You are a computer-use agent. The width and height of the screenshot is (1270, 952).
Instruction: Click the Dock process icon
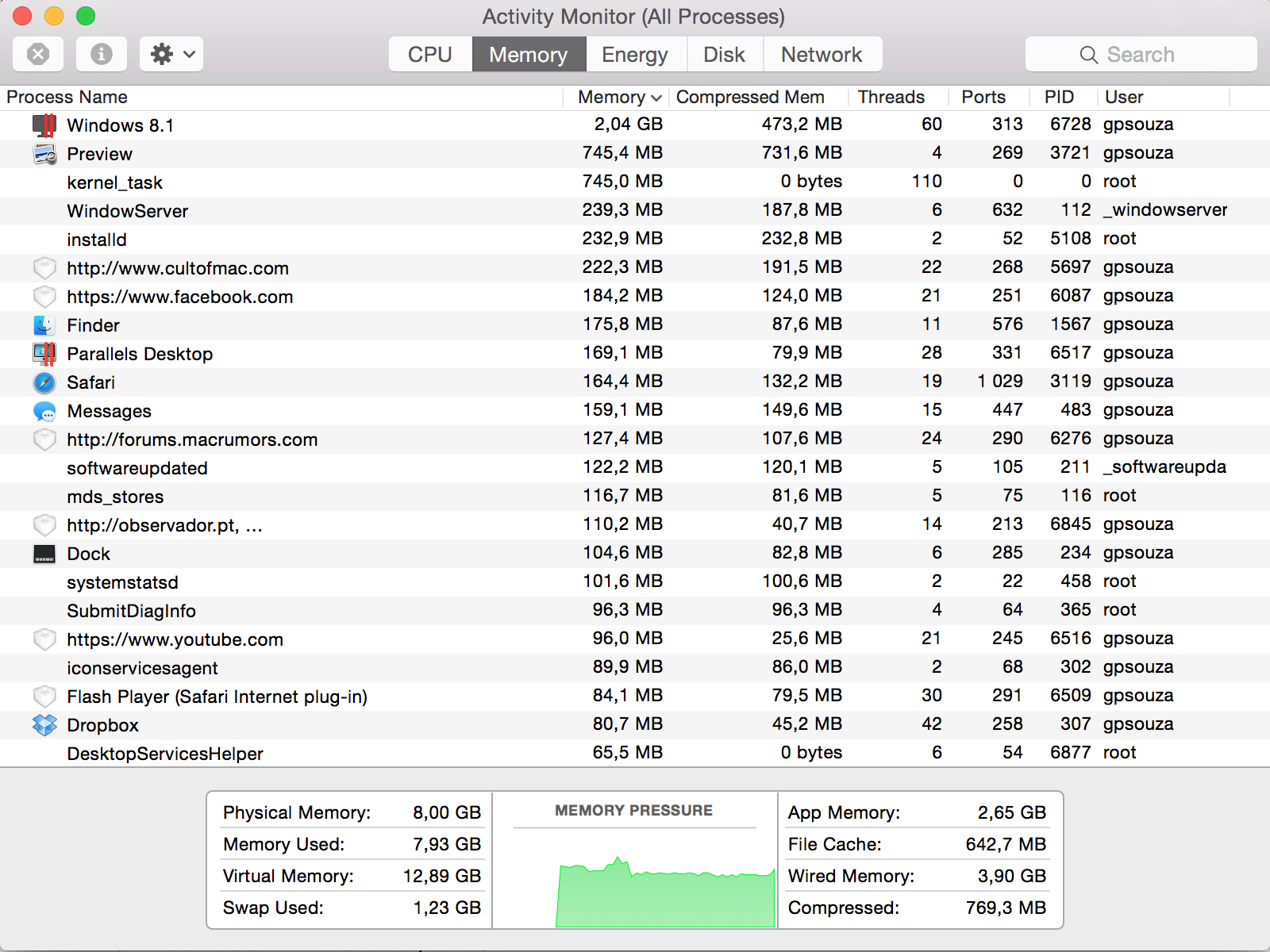coord(44,554)
